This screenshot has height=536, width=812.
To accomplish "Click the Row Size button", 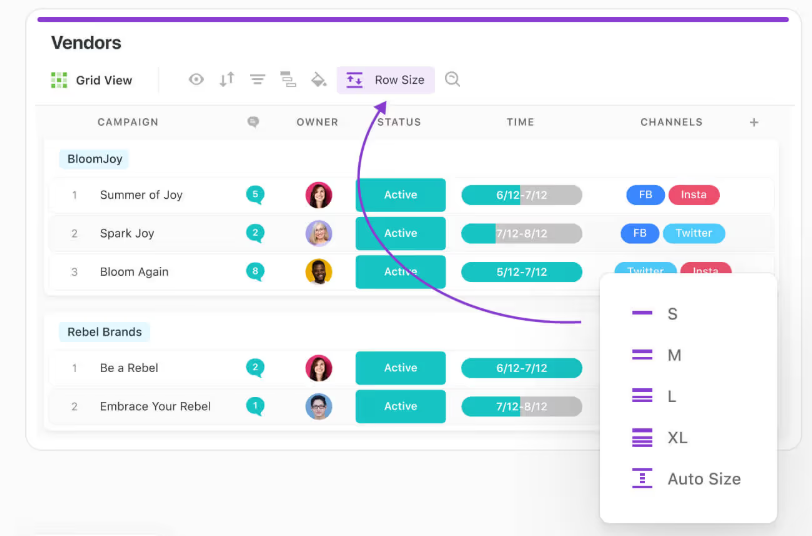I will point(386,80).
